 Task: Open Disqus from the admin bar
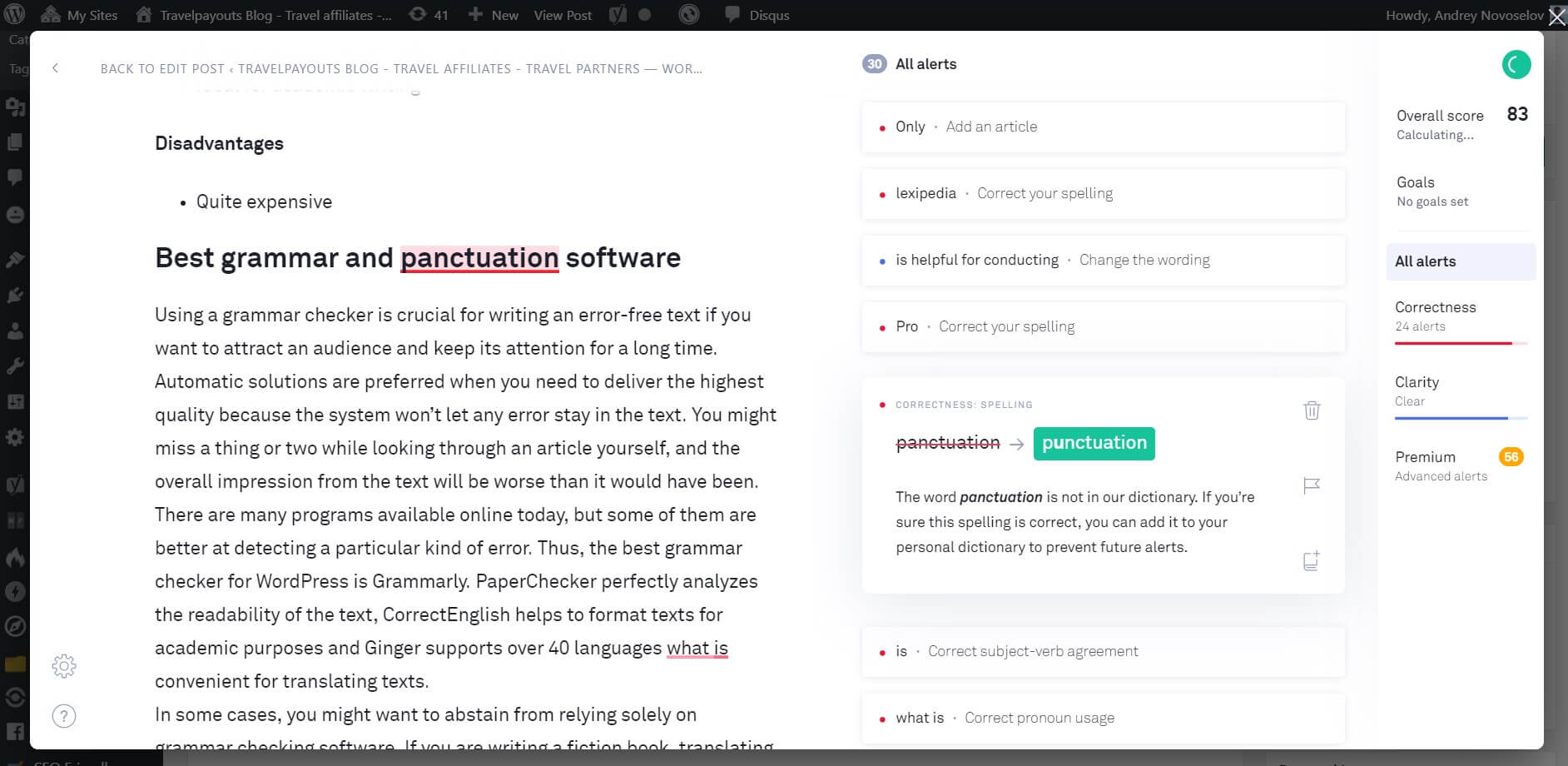pos(757,15)
